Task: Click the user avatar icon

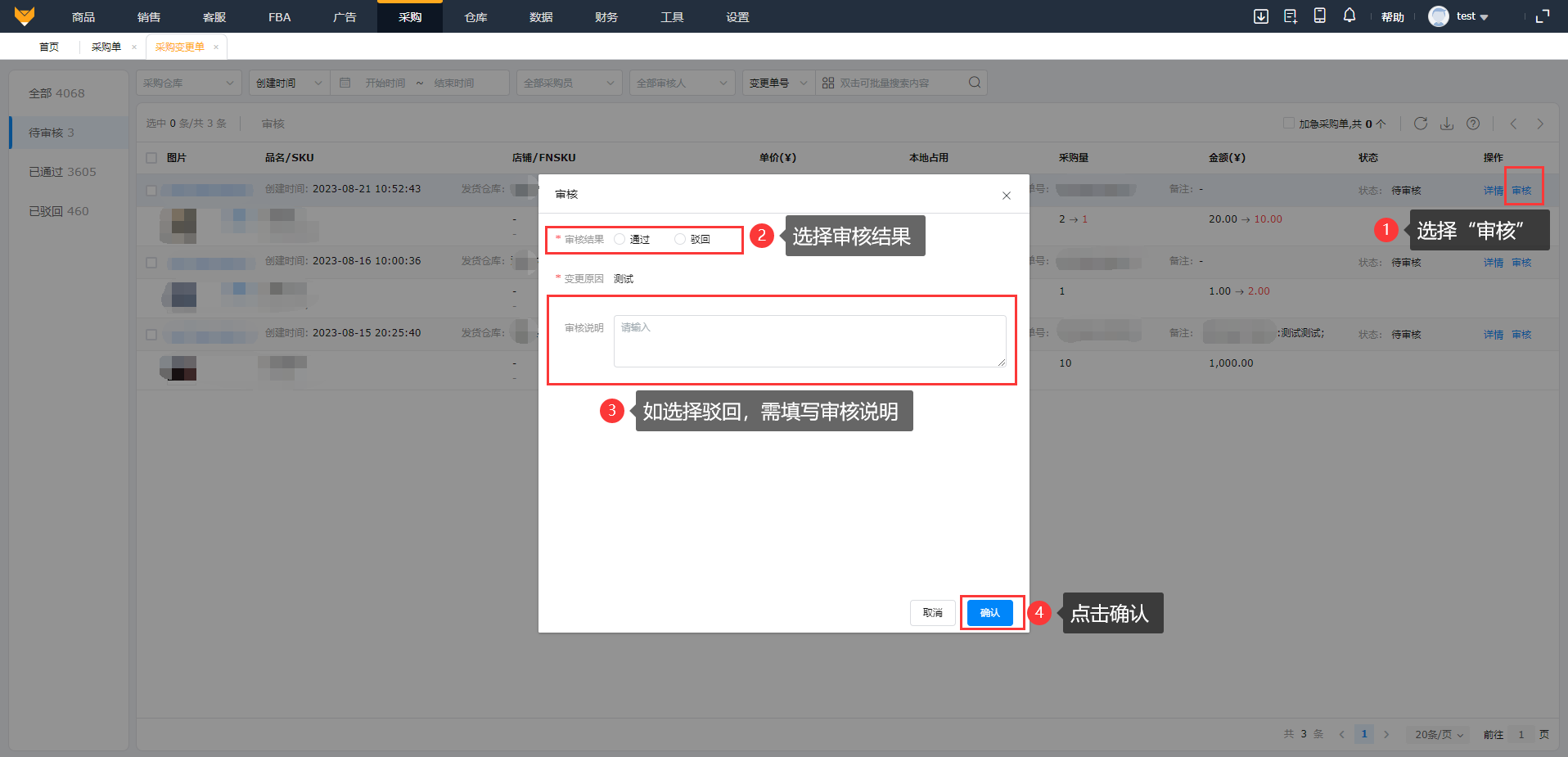Action: point(1439,16)
